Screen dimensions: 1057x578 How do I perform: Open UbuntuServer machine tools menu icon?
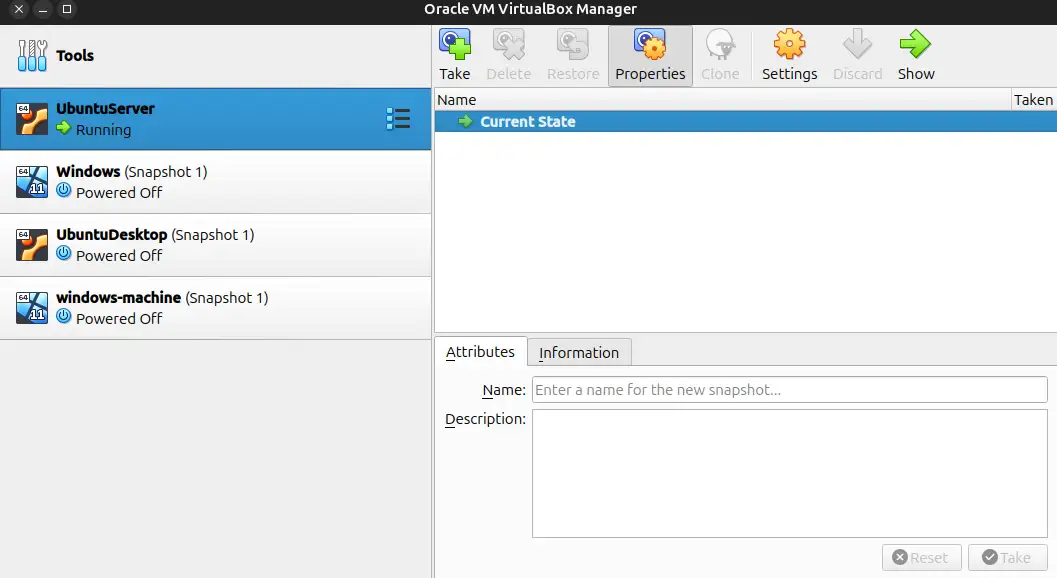pos(398,119)
